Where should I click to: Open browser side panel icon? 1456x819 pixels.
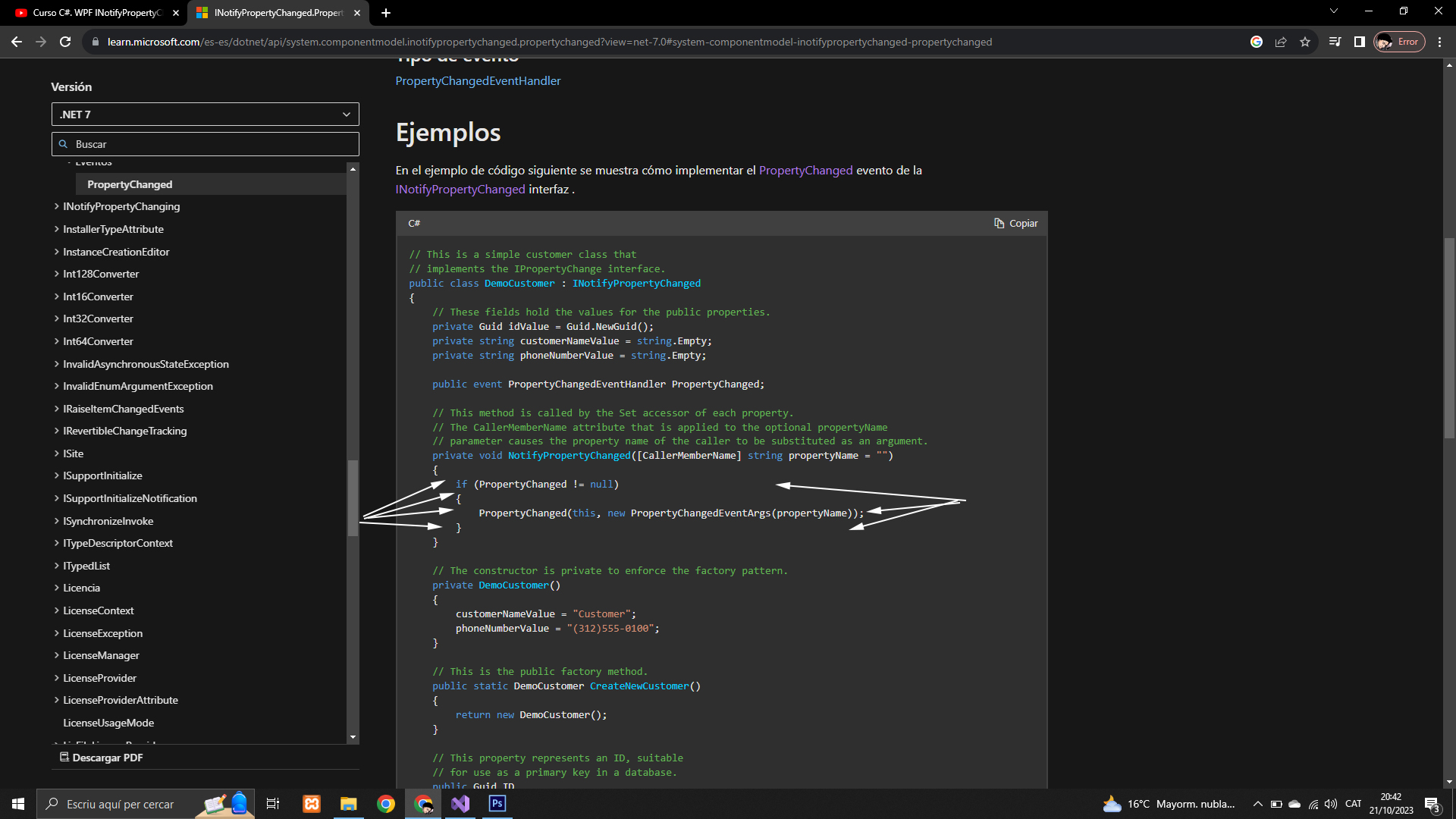[1359, 42]
